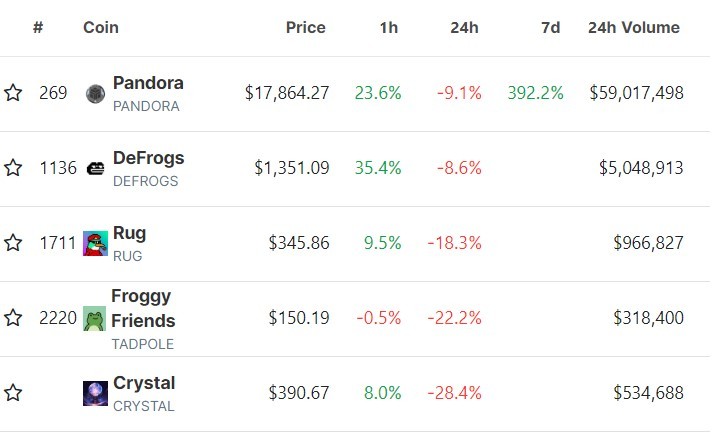
Task: Toggle the favorite star for Crystal
Action: 13,393
